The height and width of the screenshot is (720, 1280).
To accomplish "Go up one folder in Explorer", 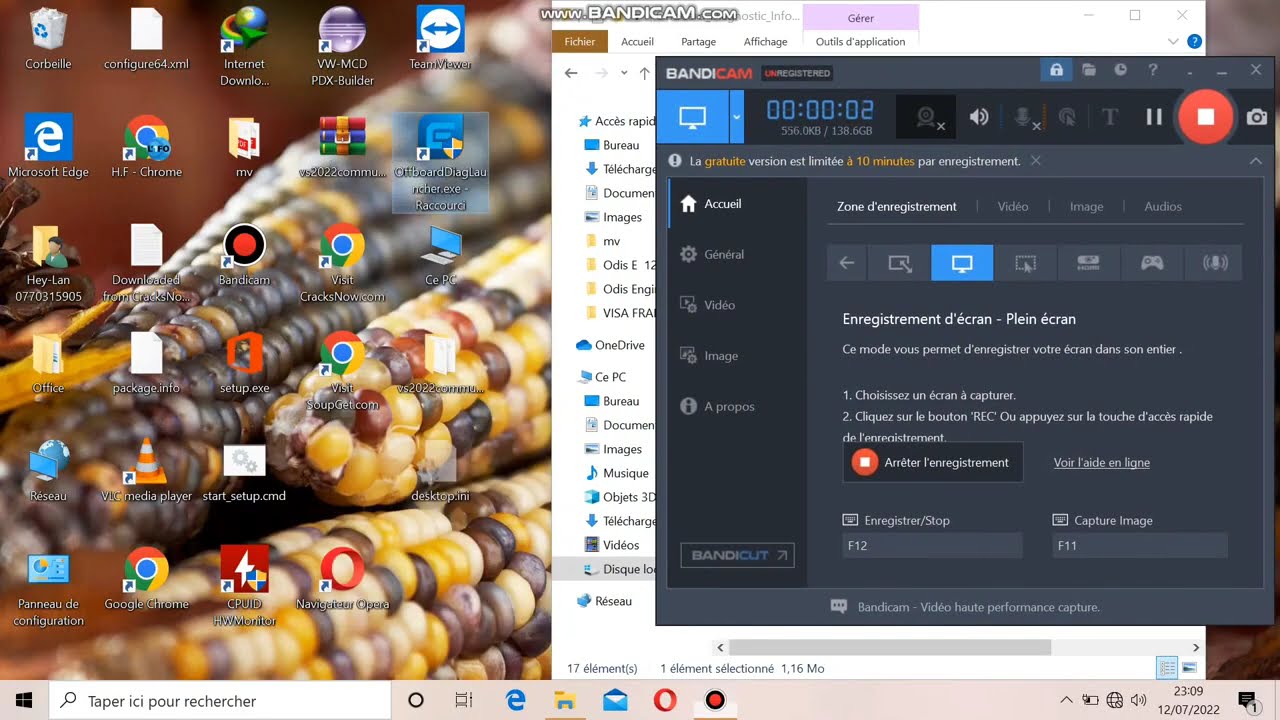I will pos(644,73).
